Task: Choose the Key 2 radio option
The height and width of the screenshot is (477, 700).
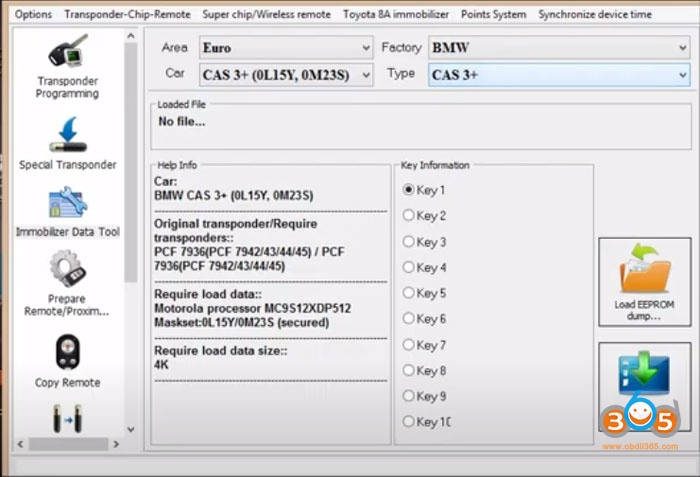Action: (408, 216)
